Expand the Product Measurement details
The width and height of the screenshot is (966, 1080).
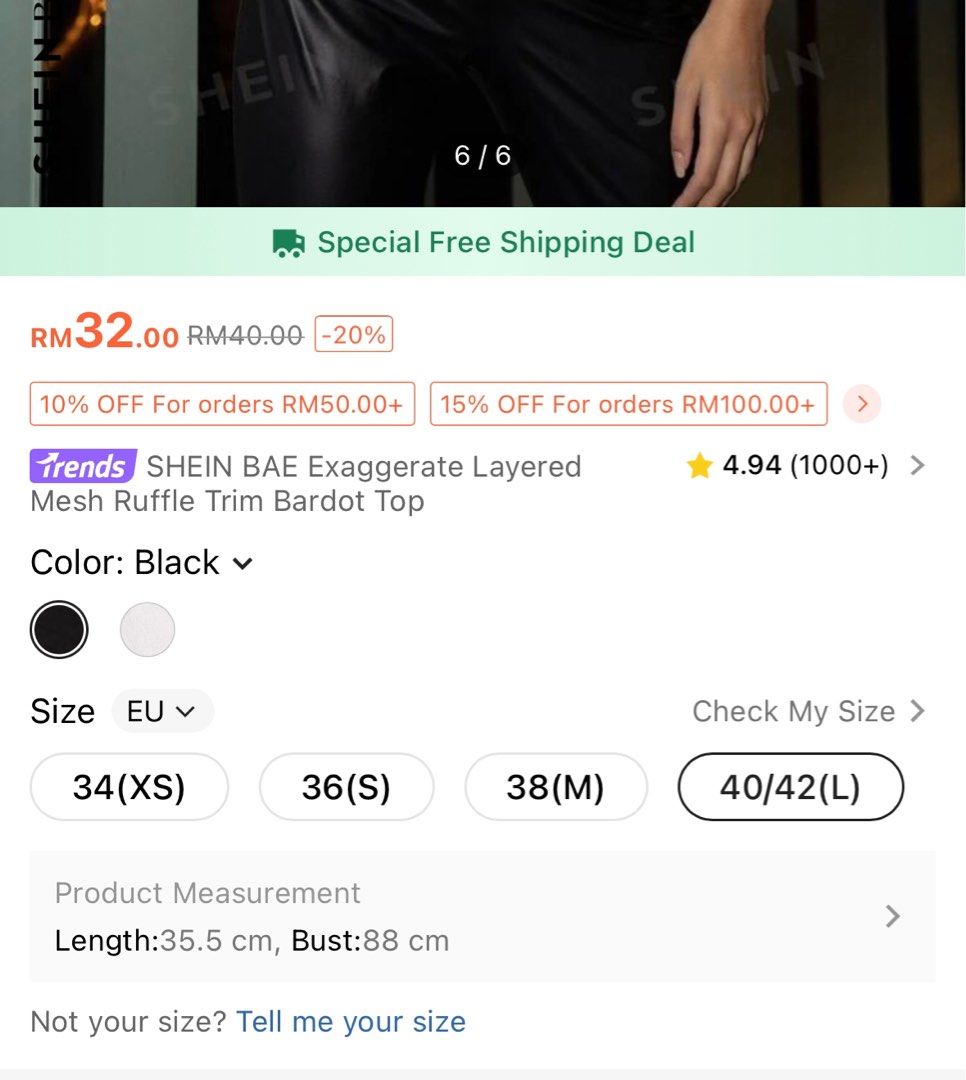[893, 916]
